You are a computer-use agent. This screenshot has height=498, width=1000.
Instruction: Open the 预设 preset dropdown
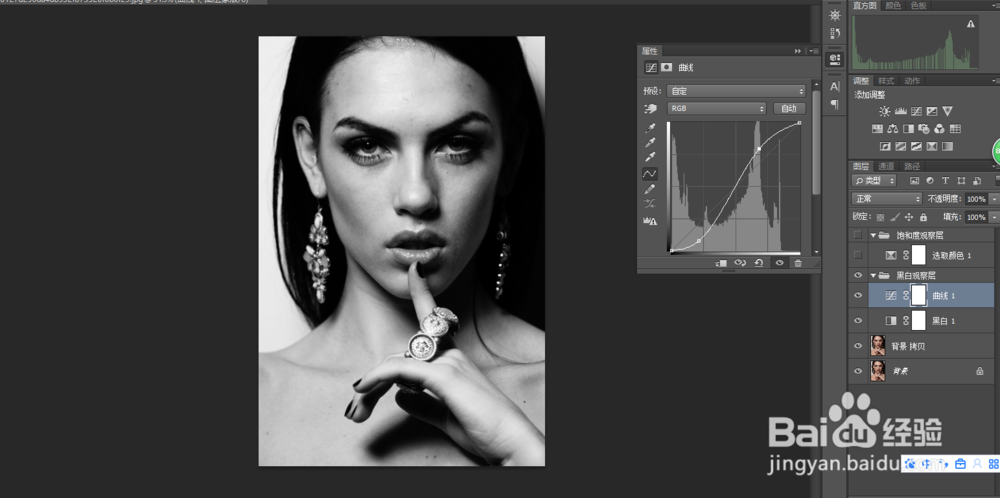737,91
